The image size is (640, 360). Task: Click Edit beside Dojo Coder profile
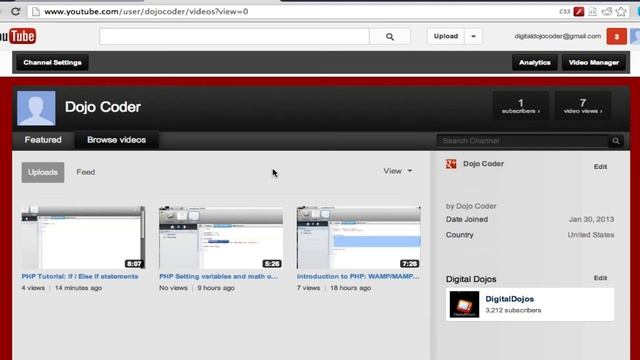[x=600, y=167]
